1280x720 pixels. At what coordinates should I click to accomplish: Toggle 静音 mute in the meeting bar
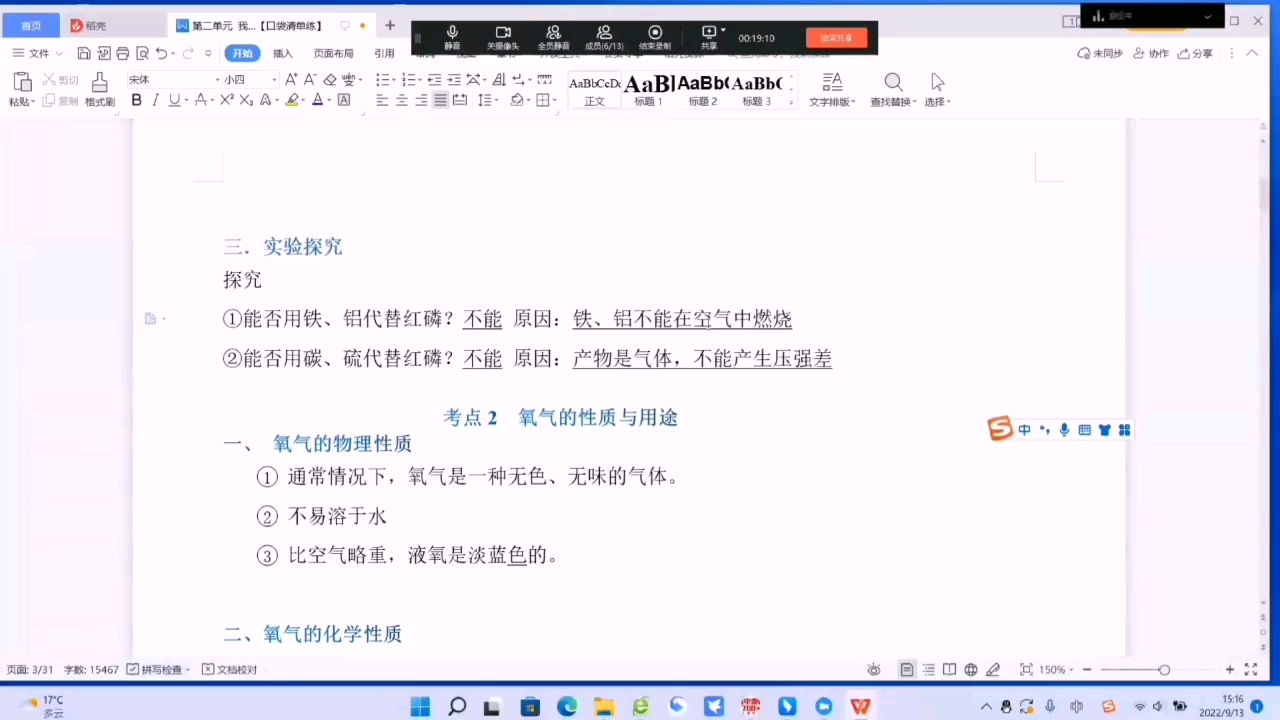[x=452, y=37]
